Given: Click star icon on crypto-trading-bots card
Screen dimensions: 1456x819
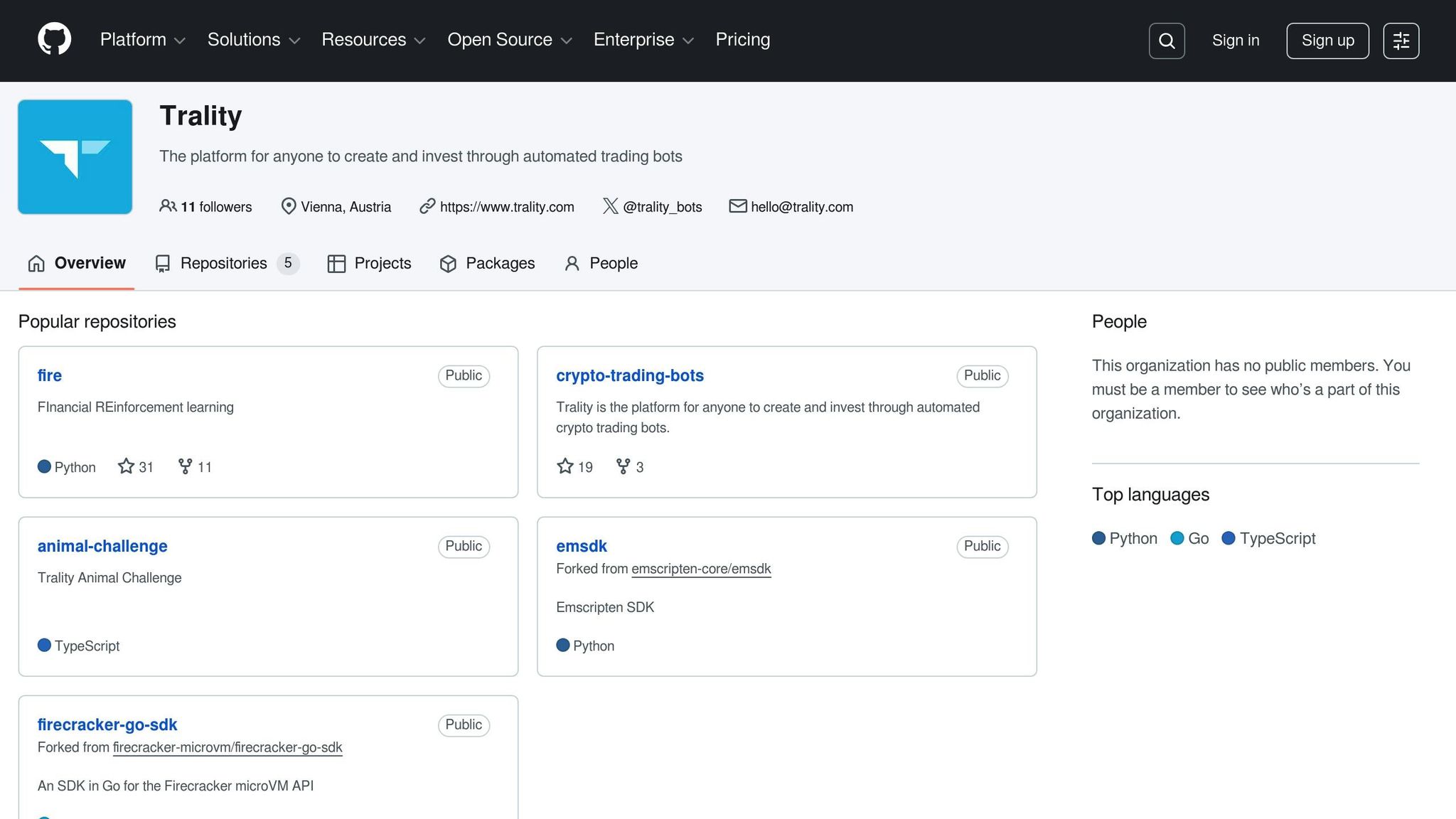Looking at the screenshot, I should tap(565, 466).
